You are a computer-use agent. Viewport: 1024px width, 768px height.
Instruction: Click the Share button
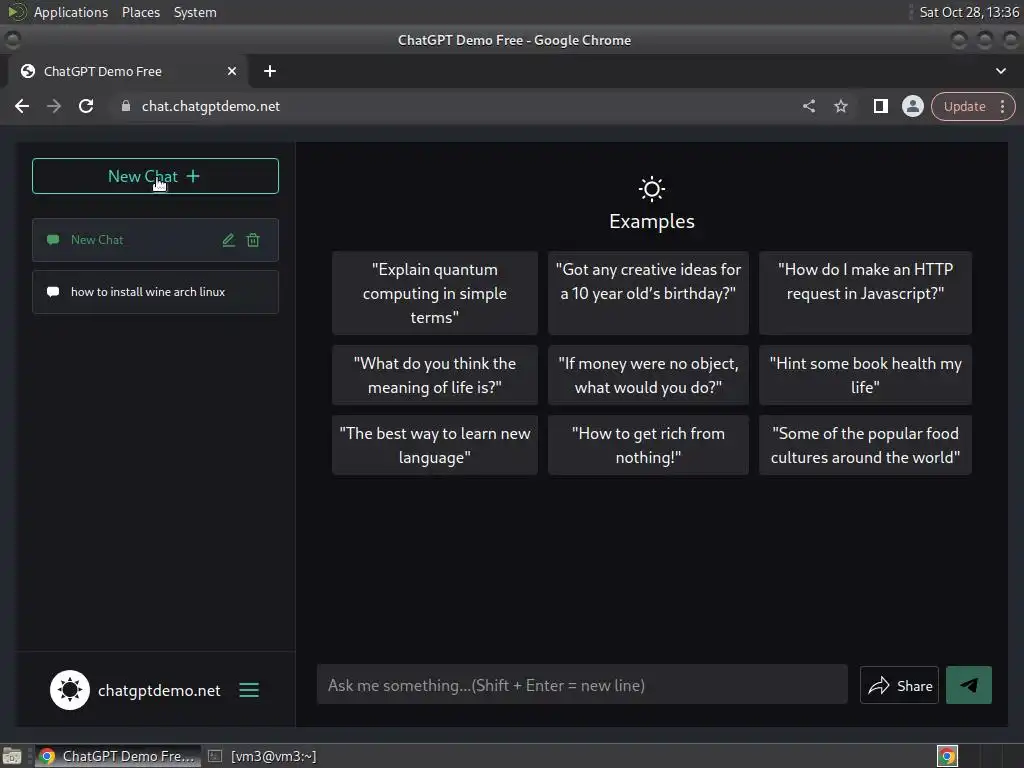click(x=899, y=685)
